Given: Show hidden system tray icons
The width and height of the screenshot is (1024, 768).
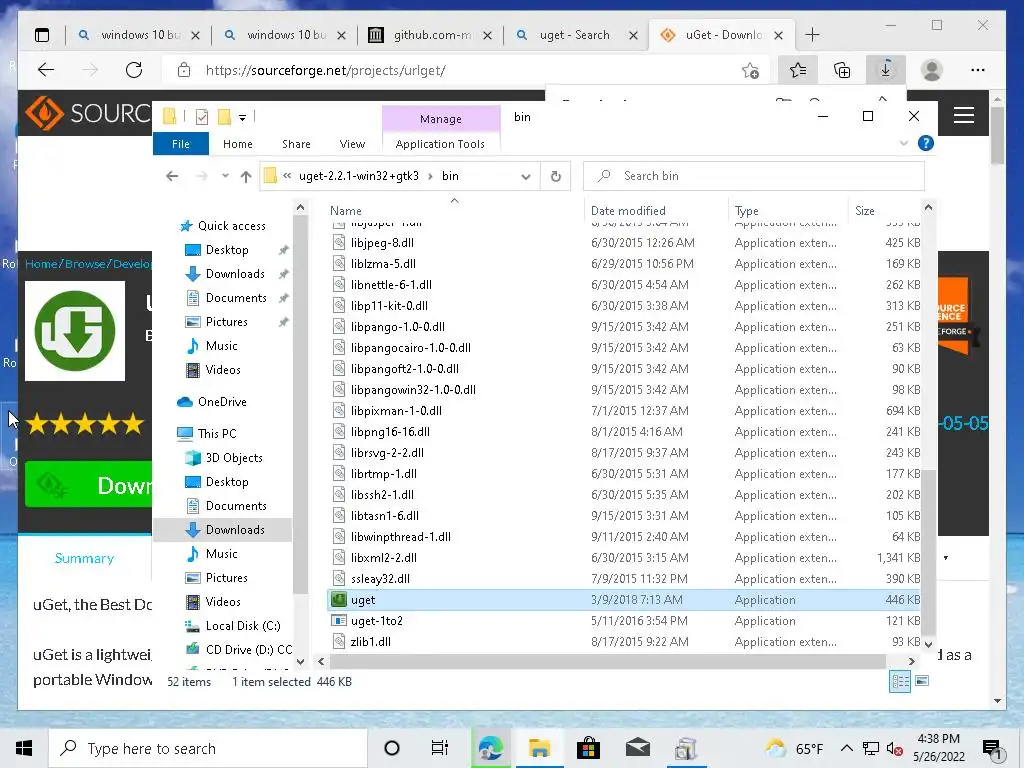Looking at the screenshot, I should [846, 748].
